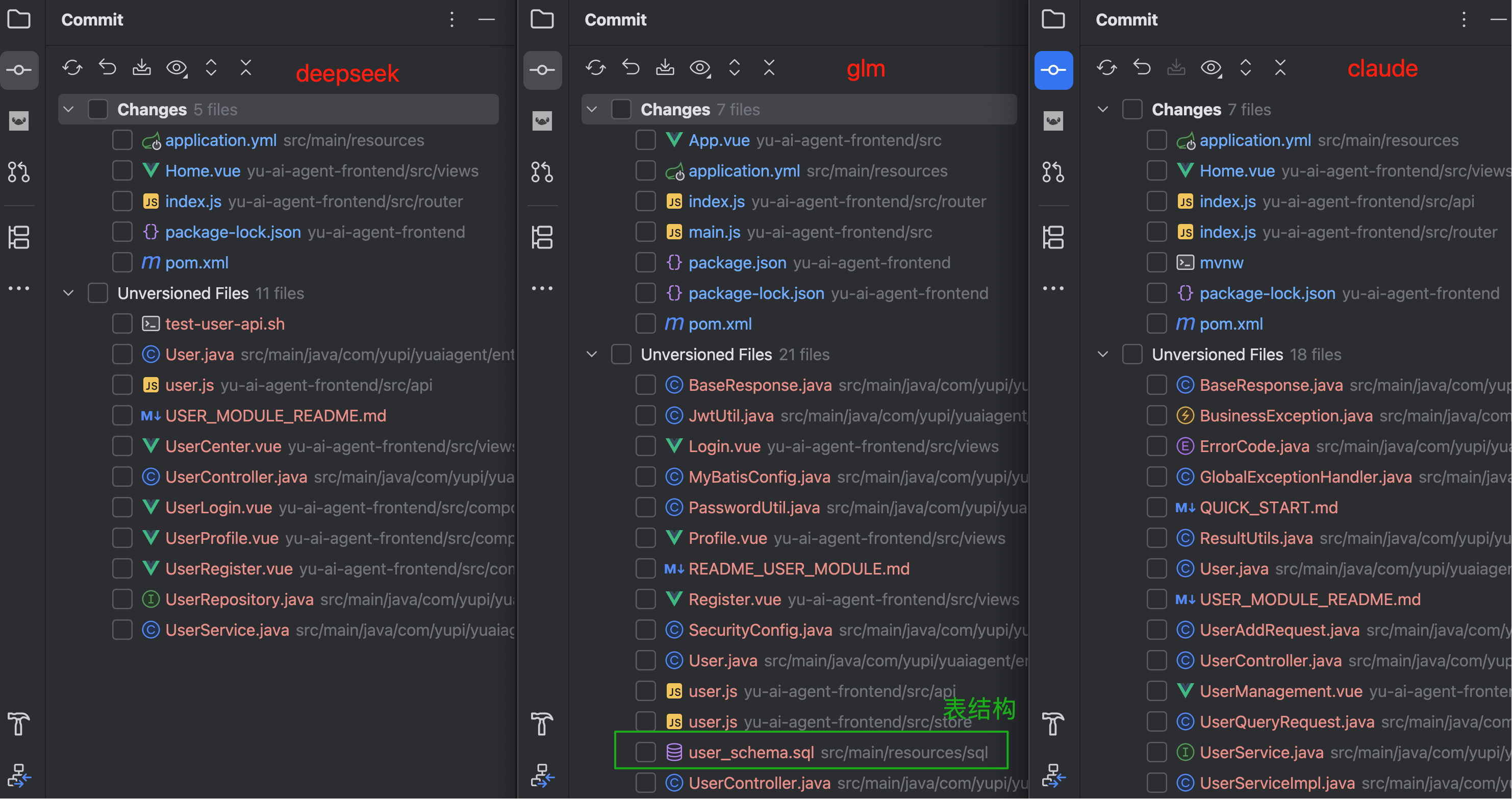Click Shelve Silently icon in deepseek toolbar
Viewport: 1512px width, 799px height.
141,68
